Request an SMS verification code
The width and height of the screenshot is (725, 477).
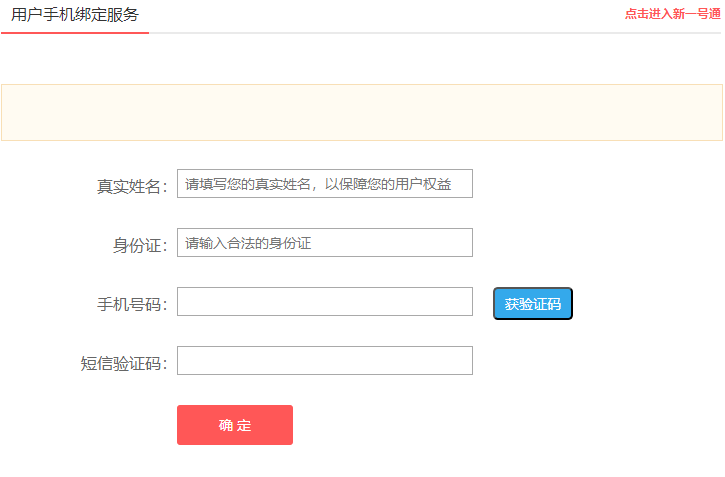click(532, 304)
